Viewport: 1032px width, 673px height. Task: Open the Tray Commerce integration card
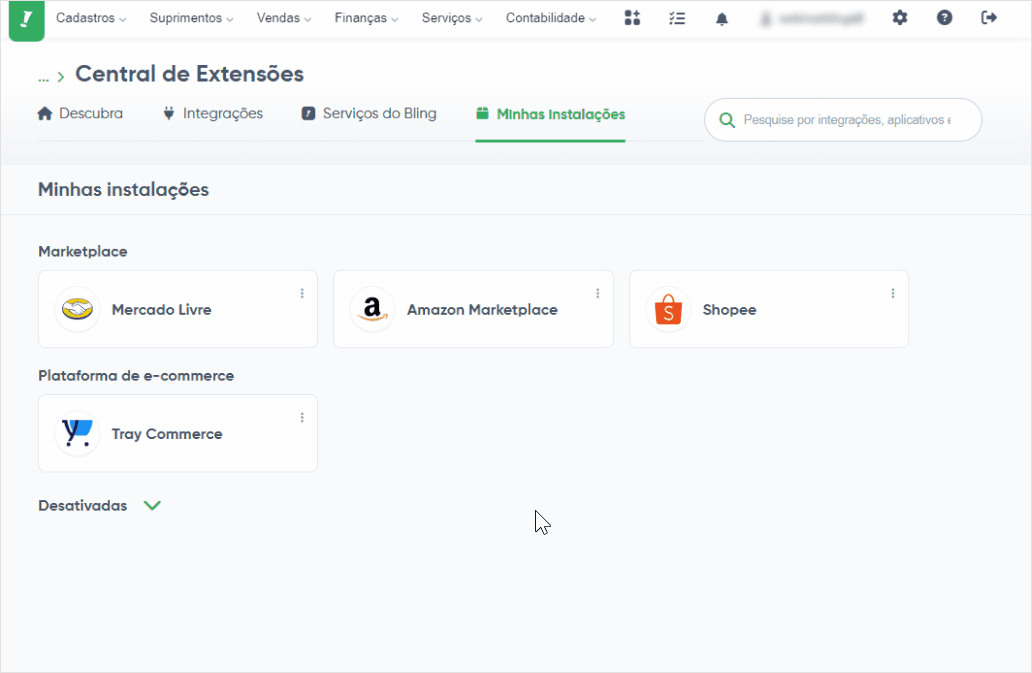178,434
